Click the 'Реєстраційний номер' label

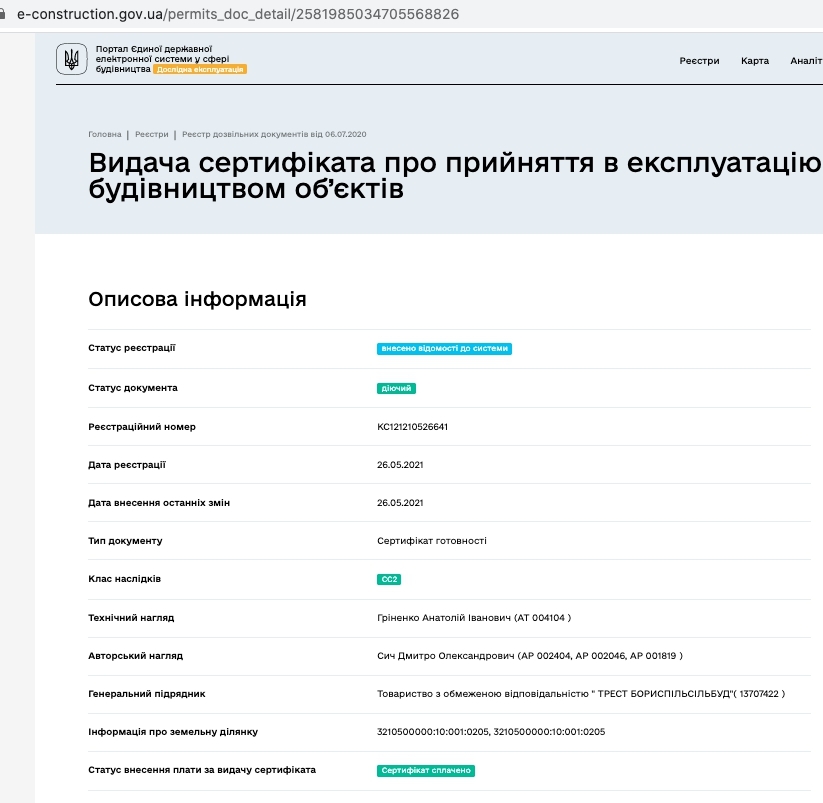point(142,427)
